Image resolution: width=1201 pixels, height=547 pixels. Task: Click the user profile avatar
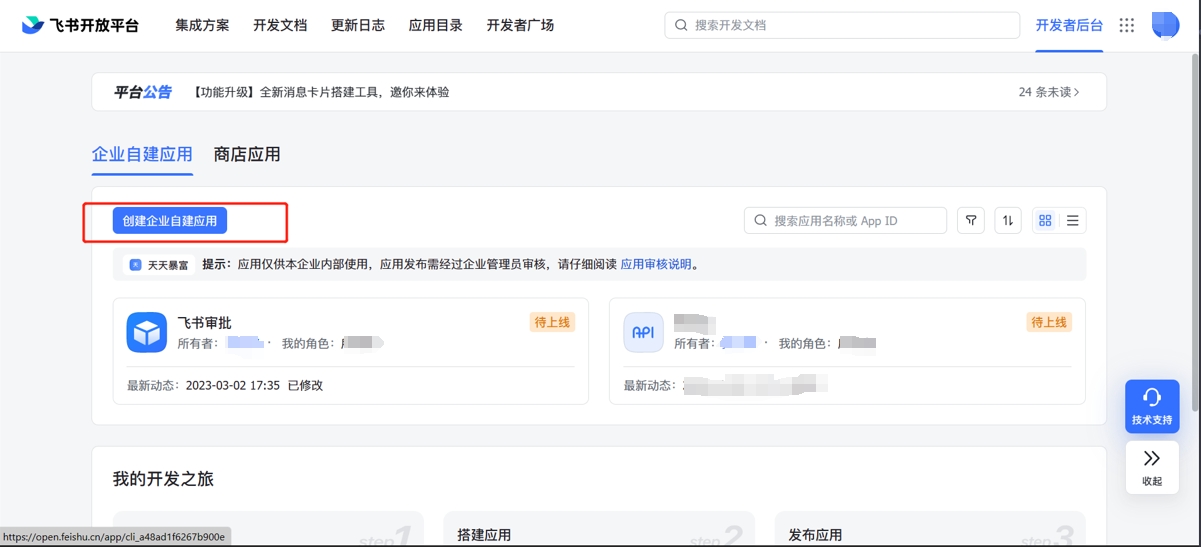(1165, 25)
